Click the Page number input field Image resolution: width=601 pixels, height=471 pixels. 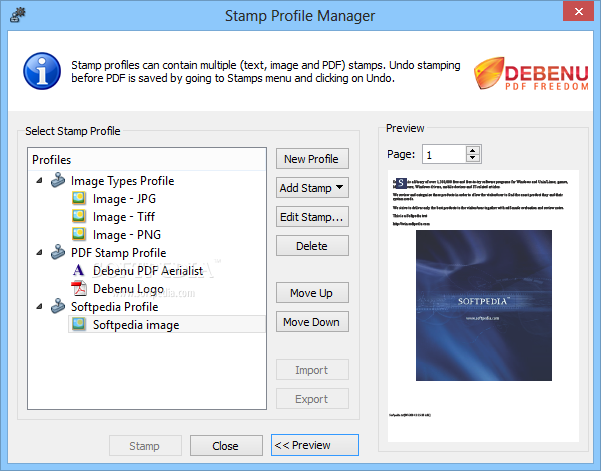(x=444, y=154)
